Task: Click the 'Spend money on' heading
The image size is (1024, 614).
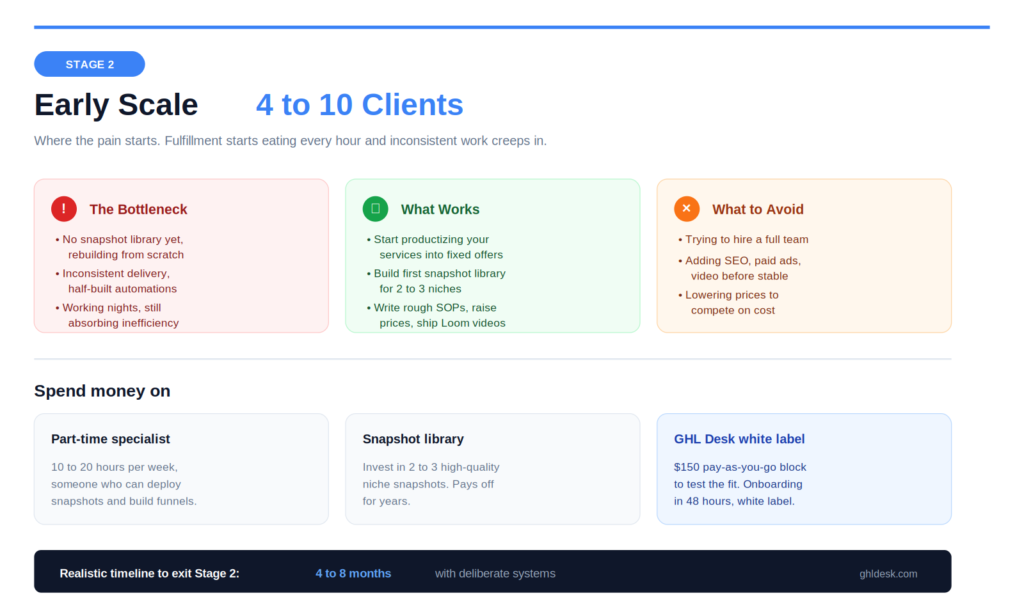Action: (x=103, y=391)
